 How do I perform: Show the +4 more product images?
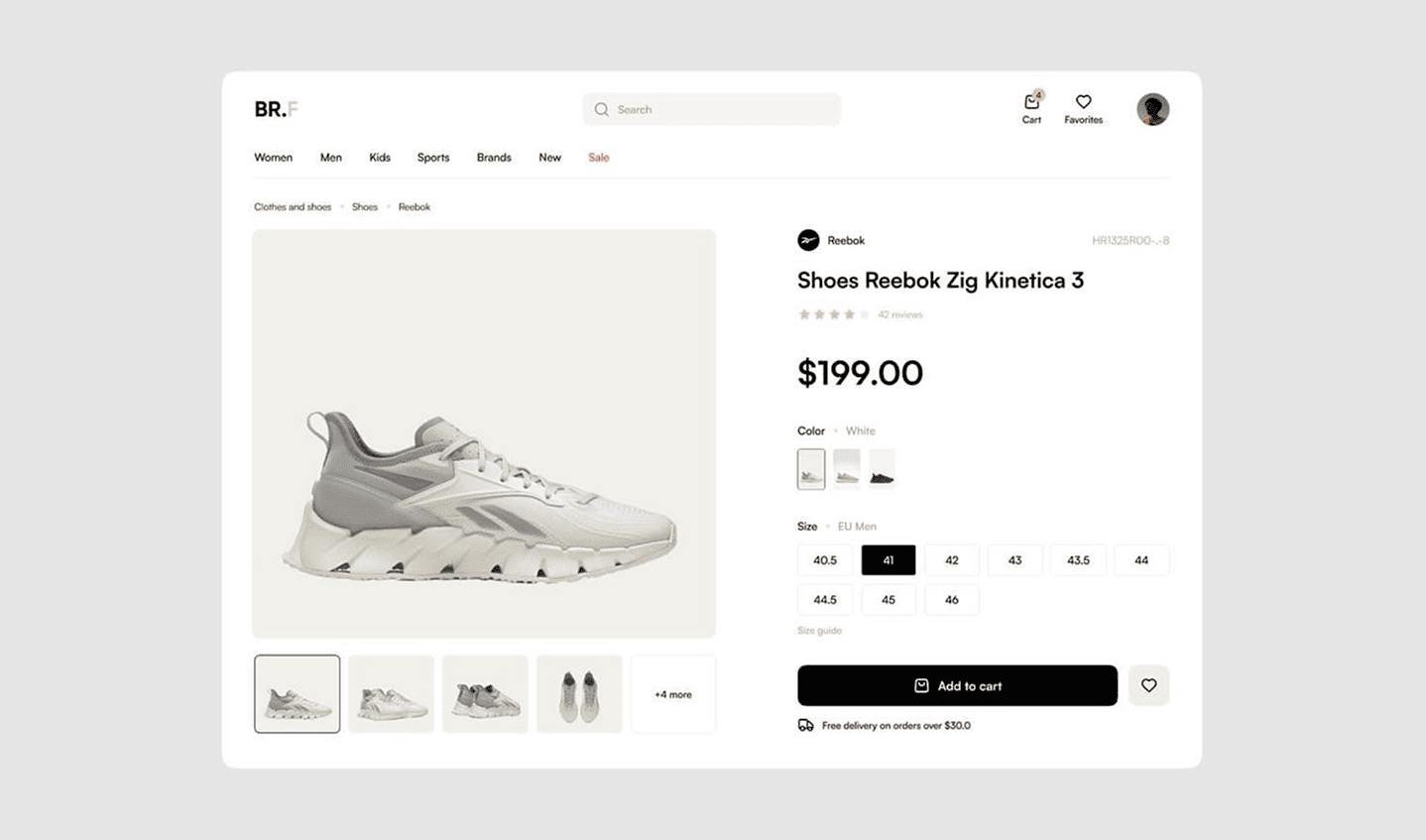[x=673, y=694]
